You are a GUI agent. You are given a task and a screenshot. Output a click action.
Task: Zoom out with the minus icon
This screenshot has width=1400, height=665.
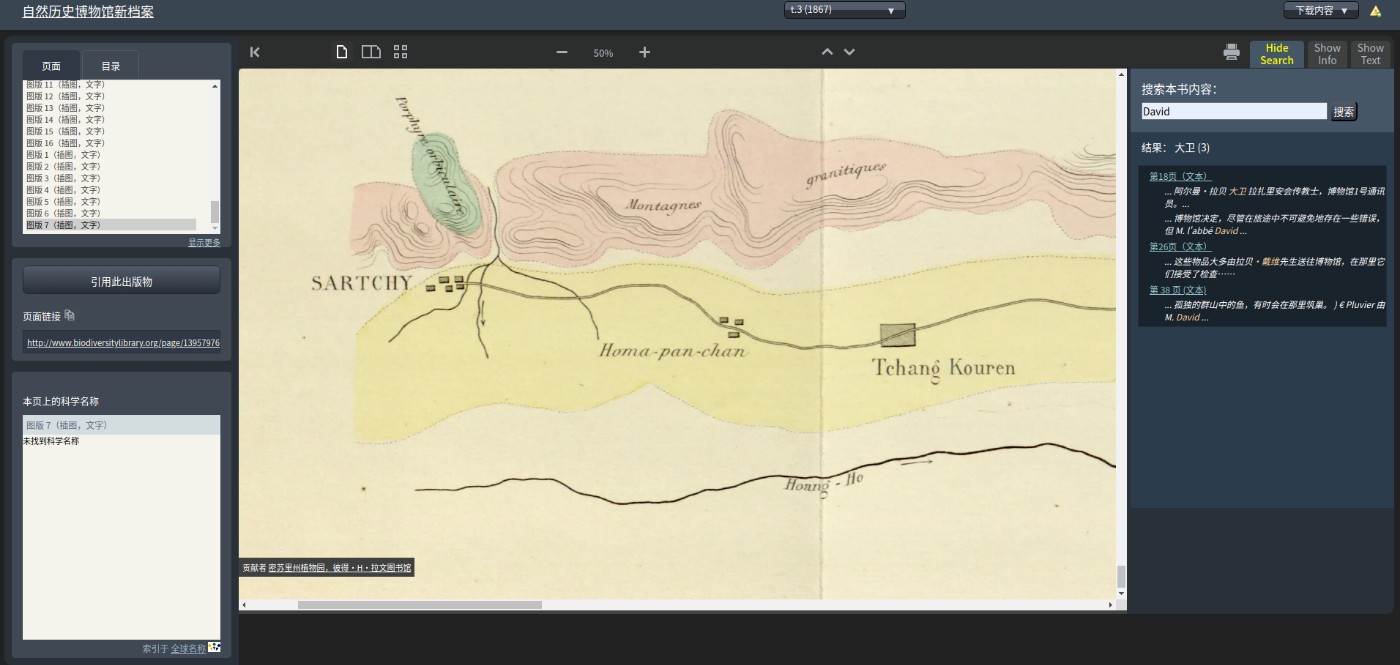[x=562, y=52]
